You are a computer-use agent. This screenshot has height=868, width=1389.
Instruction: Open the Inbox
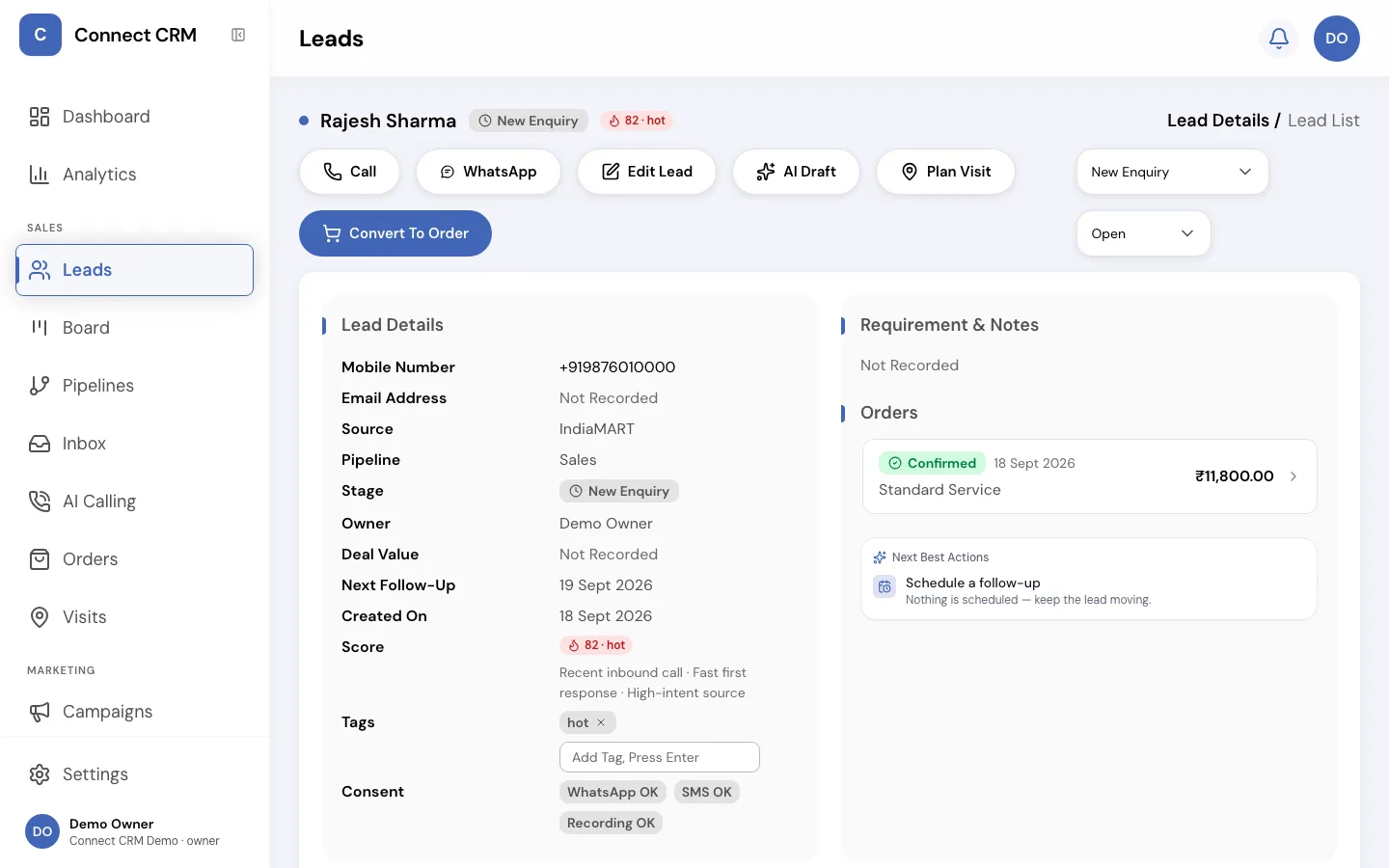(134, 444)
